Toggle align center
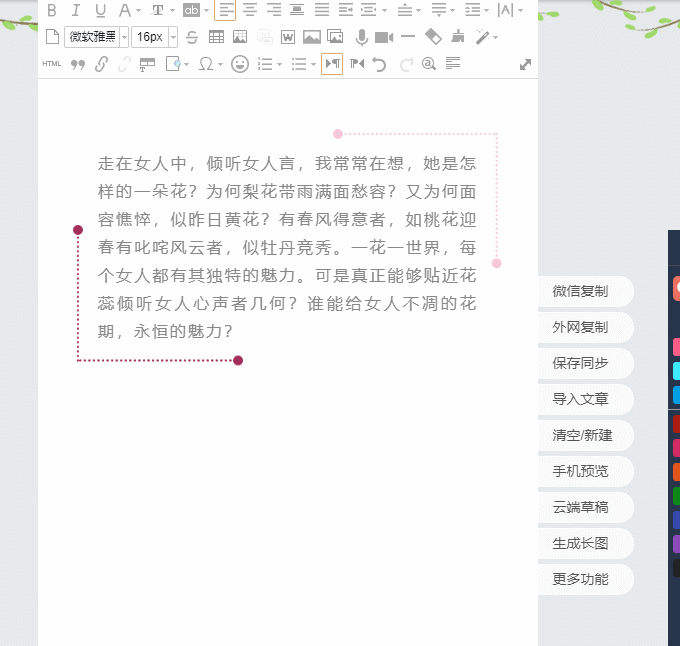This screenshot has width=680, height=646. (x=250, y=10)
